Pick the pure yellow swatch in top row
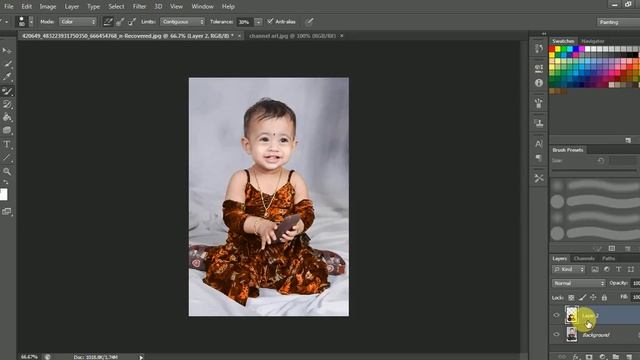This screenshot has height=360, width=640. 558,49
